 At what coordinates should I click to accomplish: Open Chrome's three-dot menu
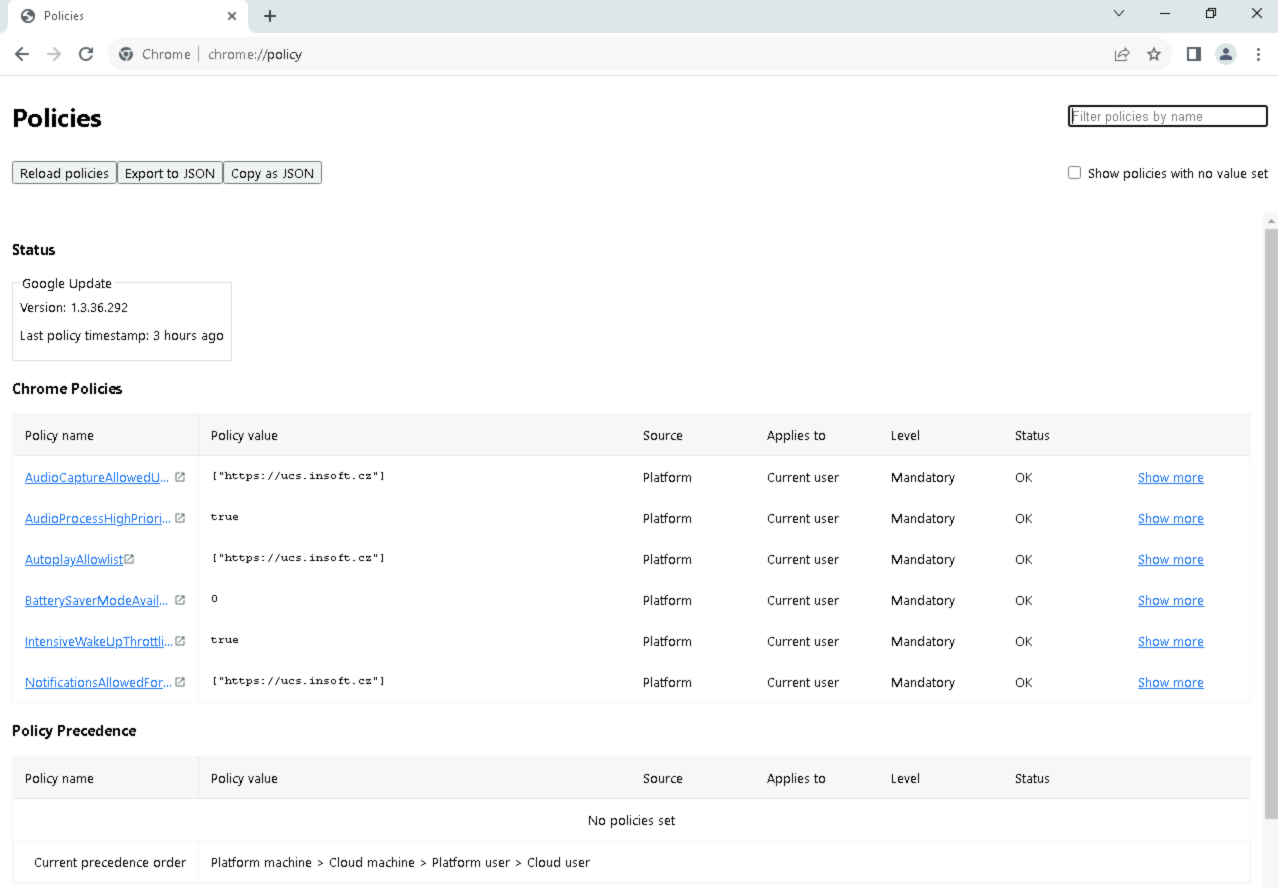pos(1258,54)
